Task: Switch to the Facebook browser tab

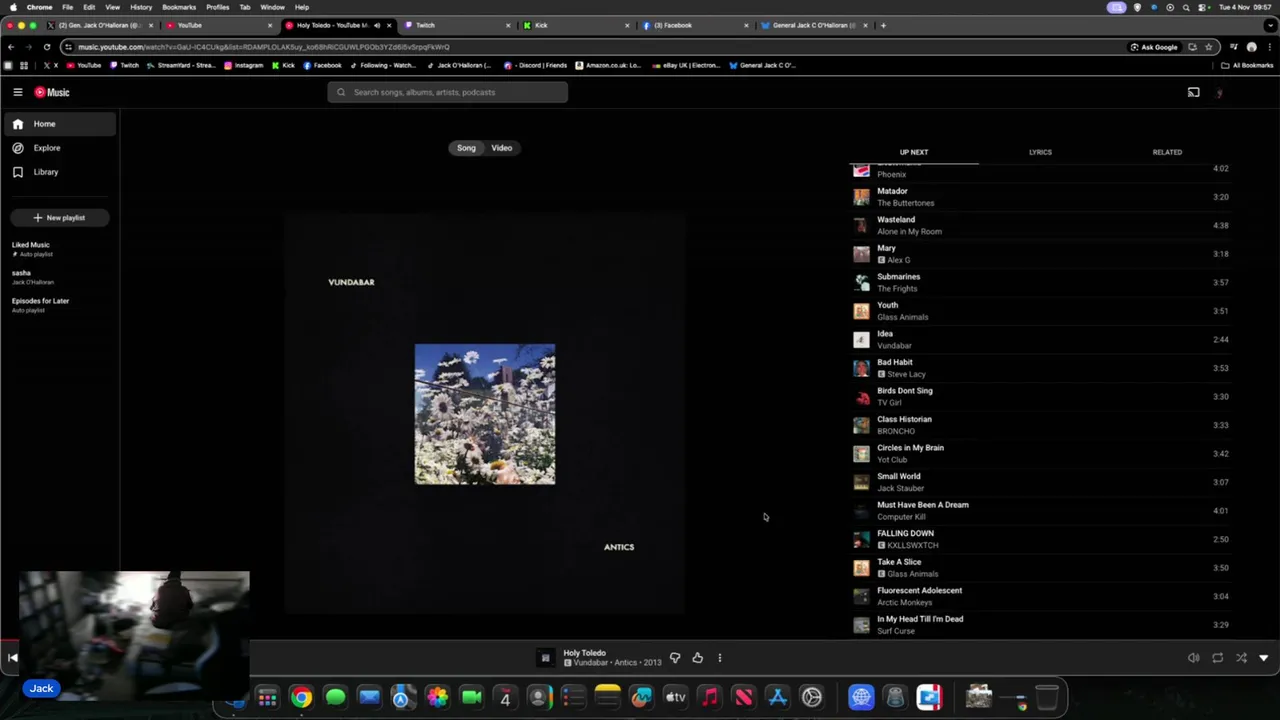Action: point(695,25)
